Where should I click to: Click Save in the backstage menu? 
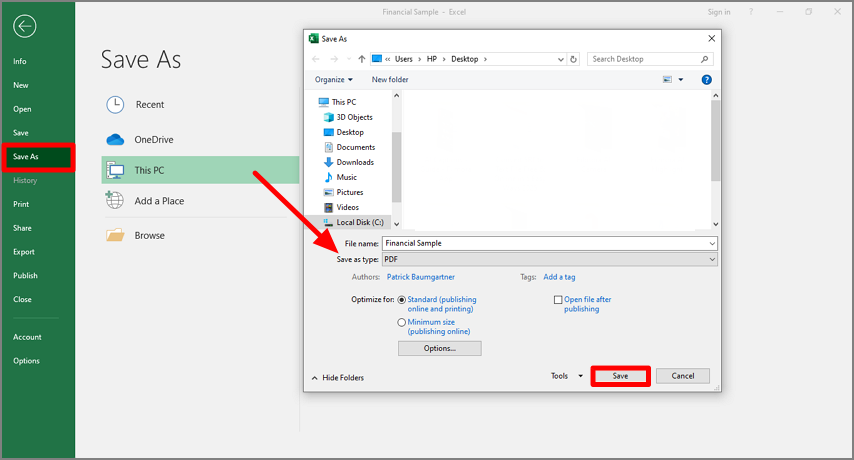click(x=21, y=133)
